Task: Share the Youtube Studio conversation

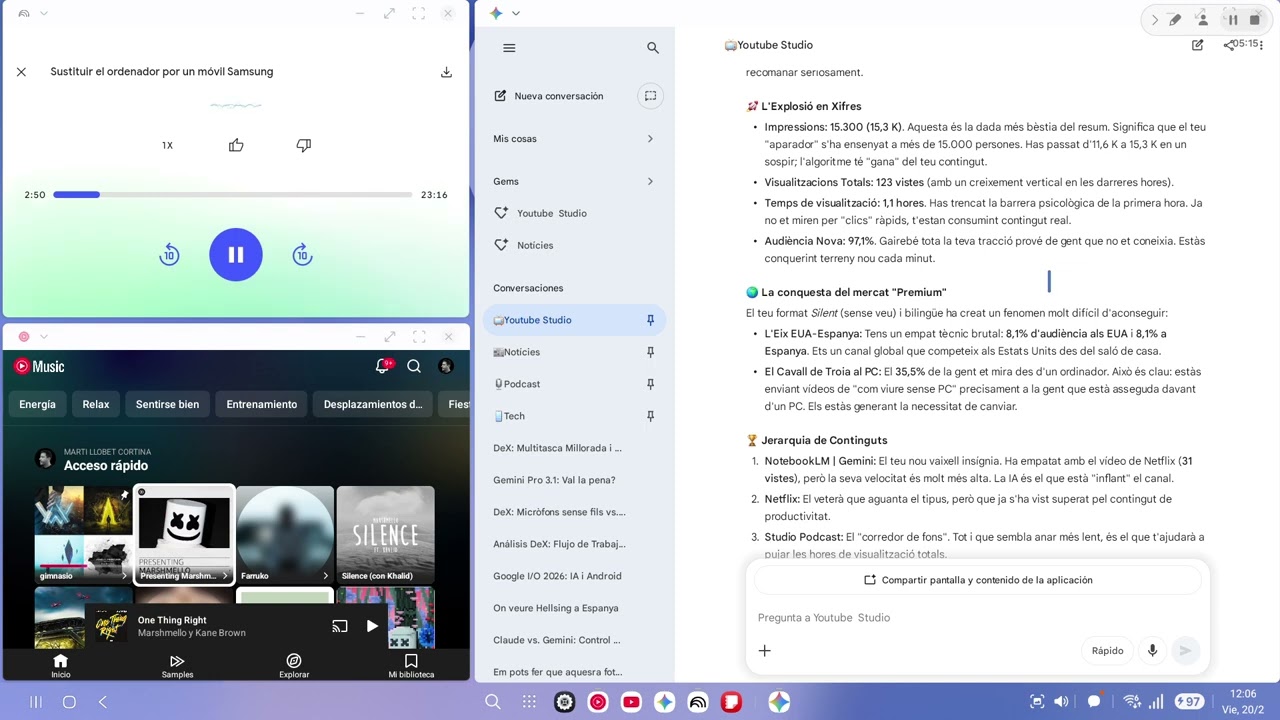Action: tap(1228, 45)
